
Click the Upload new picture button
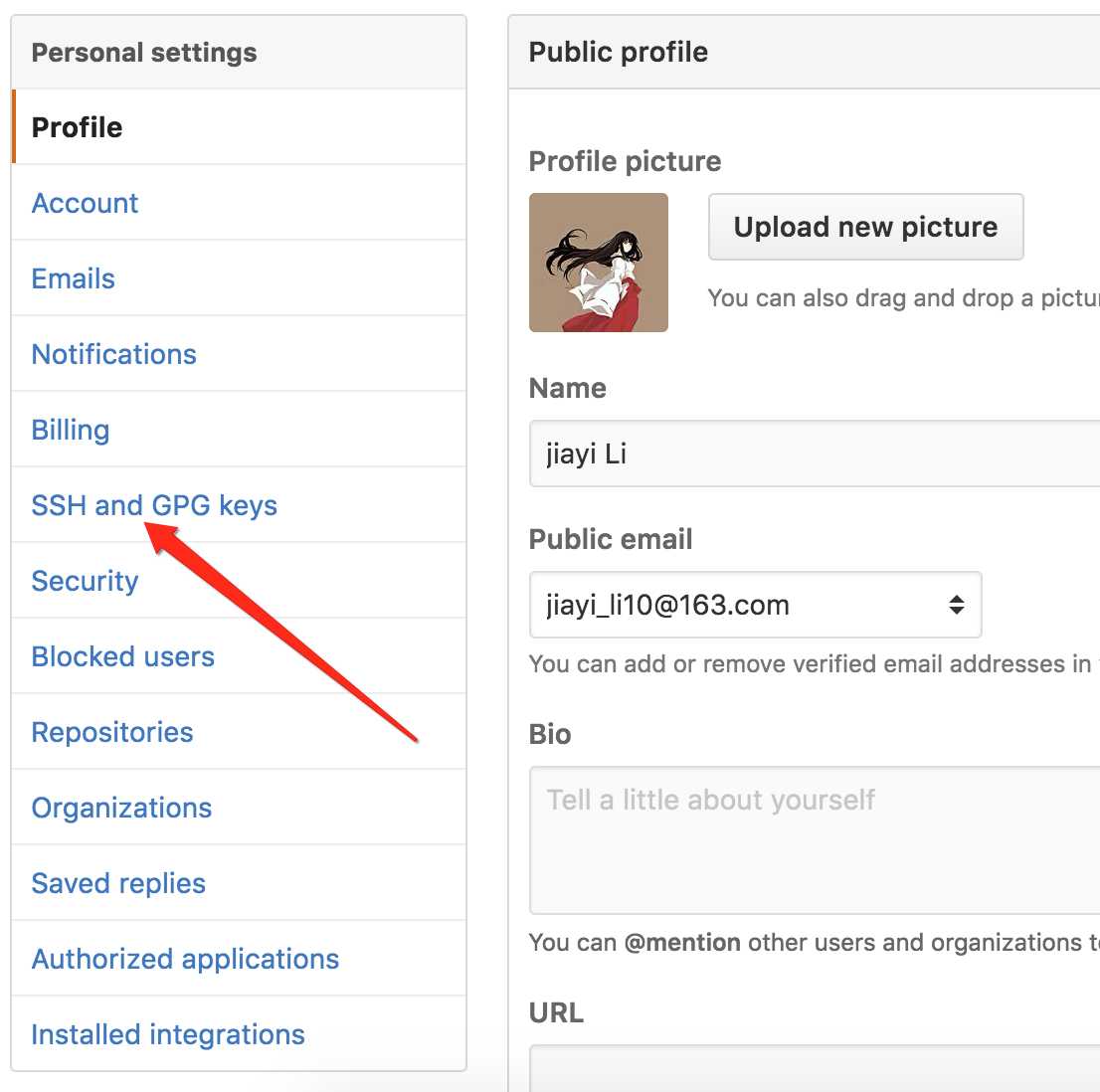coord(865,227)
